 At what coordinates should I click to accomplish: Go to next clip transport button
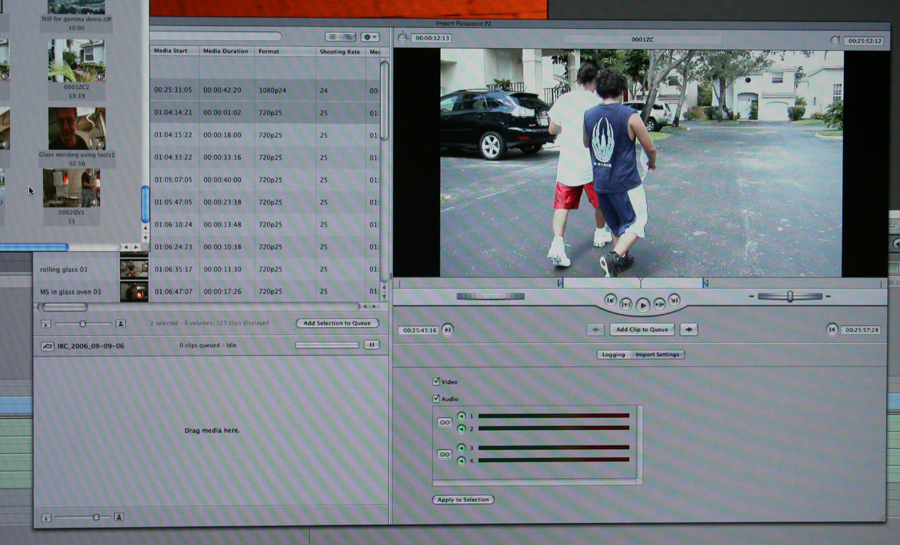pos(674,299)
